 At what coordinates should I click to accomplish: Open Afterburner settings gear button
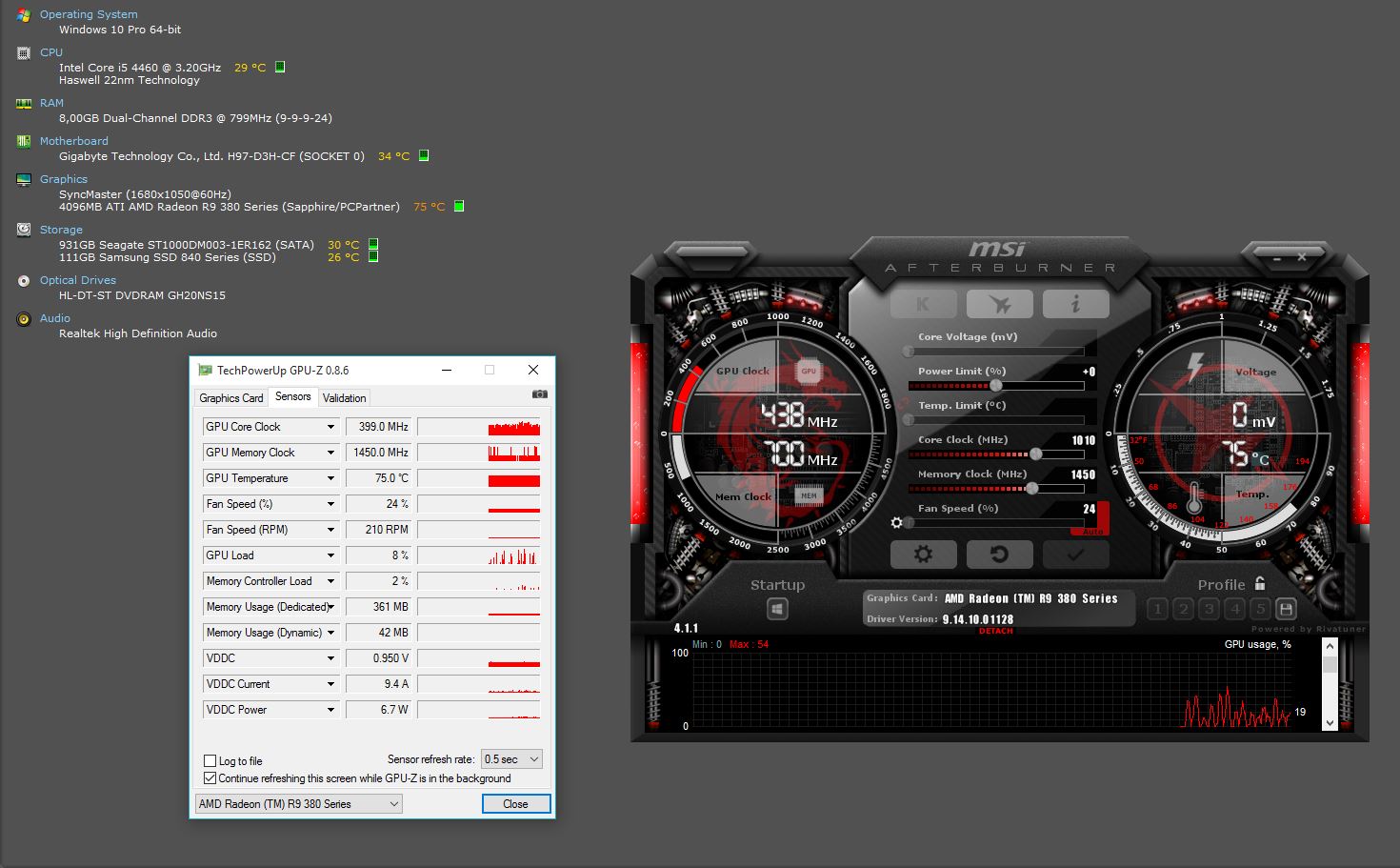923,554
